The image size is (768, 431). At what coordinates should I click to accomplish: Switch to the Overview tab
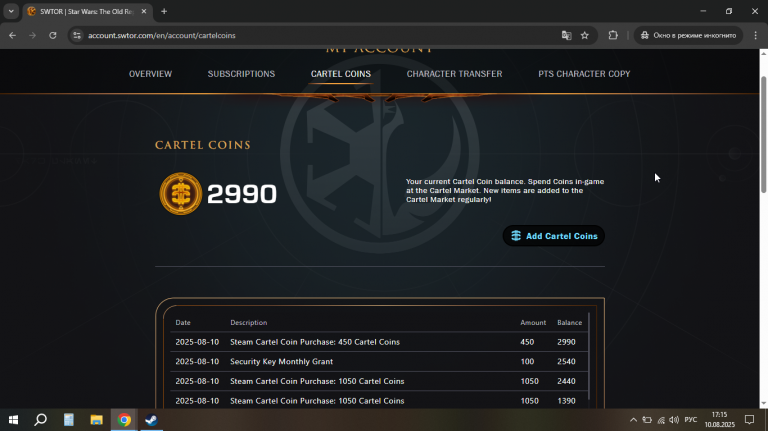pos(150,74)
